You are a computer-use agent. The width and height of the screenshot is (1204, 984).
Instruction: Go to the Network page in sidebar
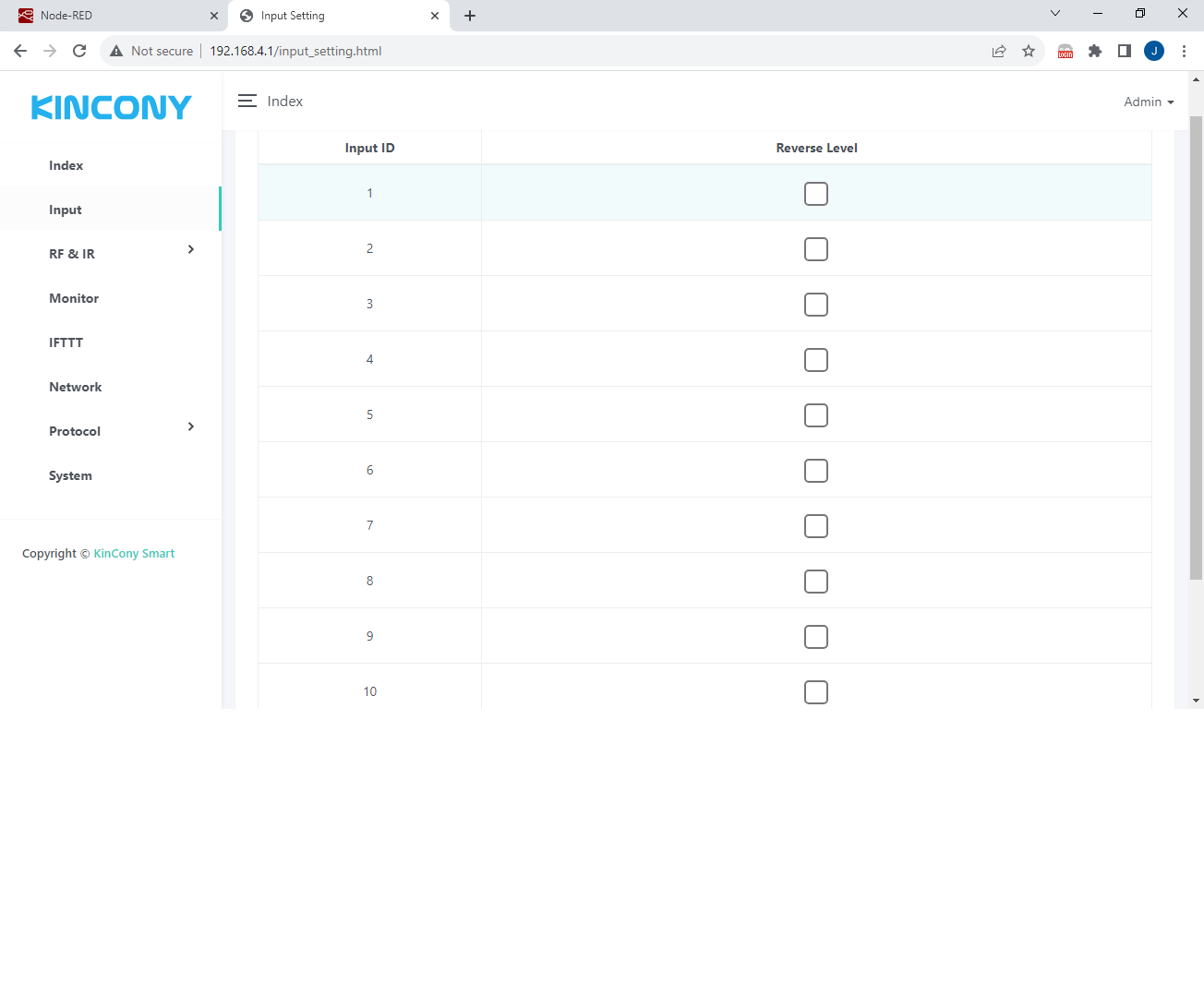coord(76,387)
